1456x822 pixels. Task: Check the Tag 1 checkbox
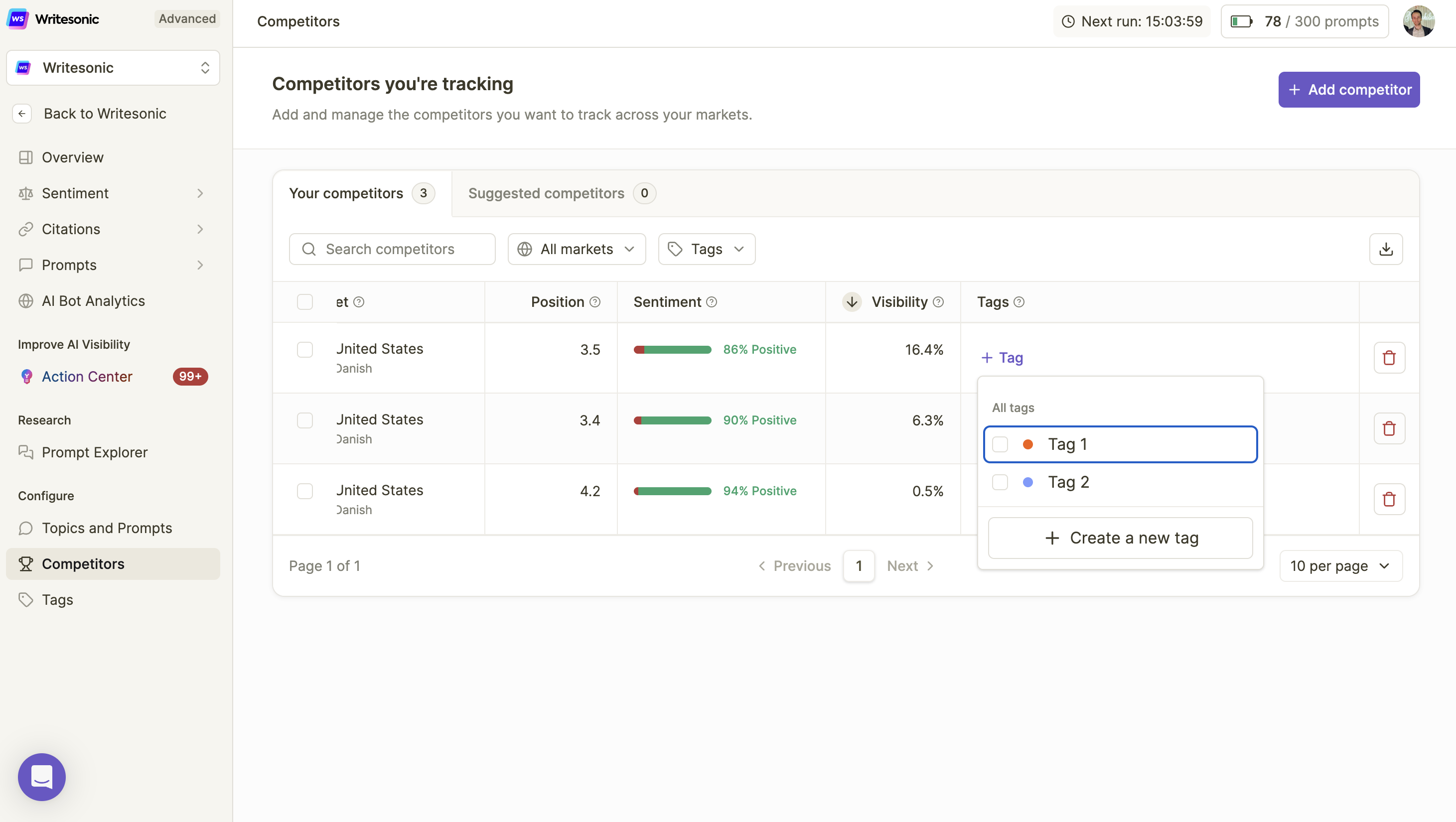1000,444
